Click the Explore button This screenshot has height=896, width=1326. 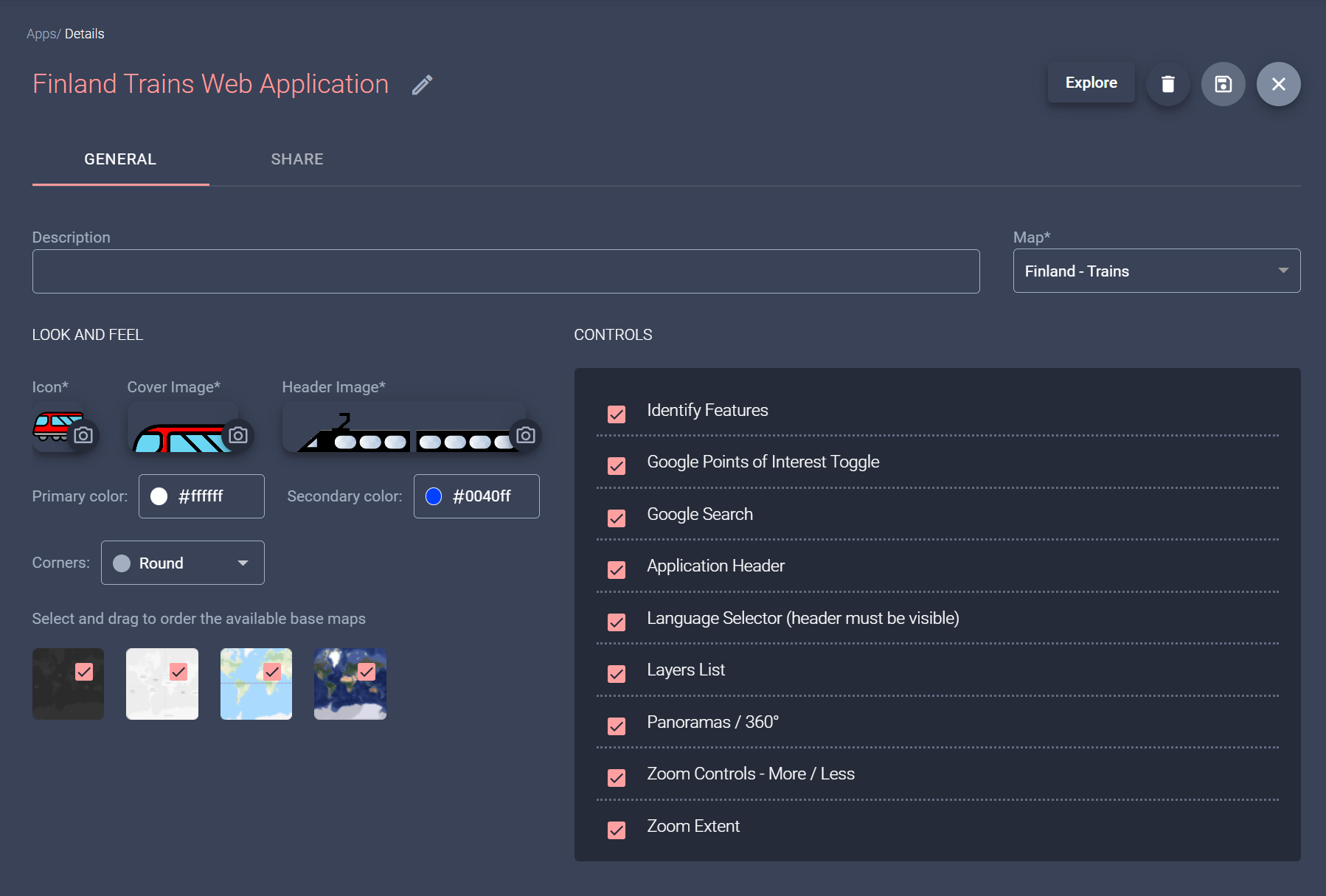pyautogui.click(x=1091, y=82)
